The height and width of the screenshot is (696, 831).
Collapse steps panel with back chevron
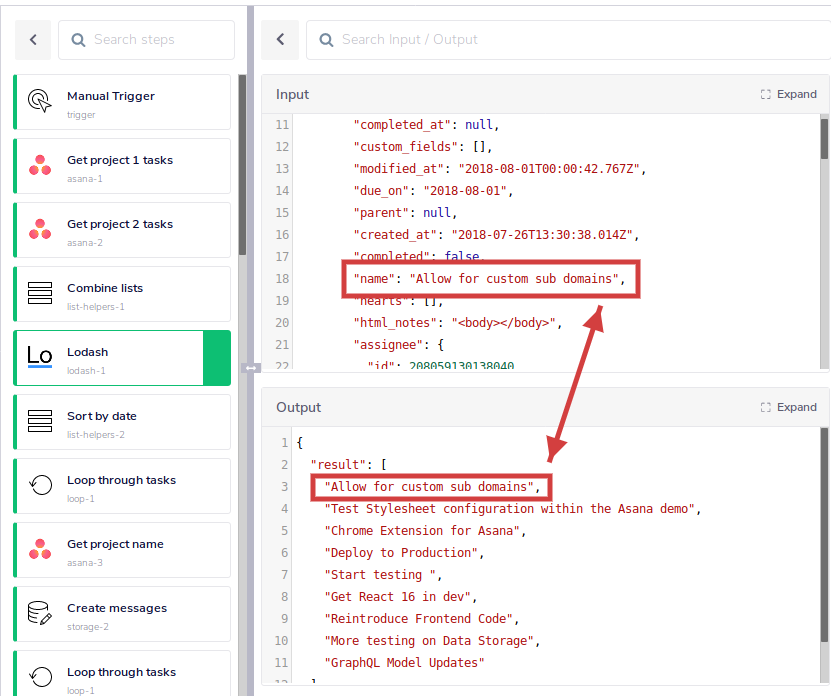coord(33,40)
